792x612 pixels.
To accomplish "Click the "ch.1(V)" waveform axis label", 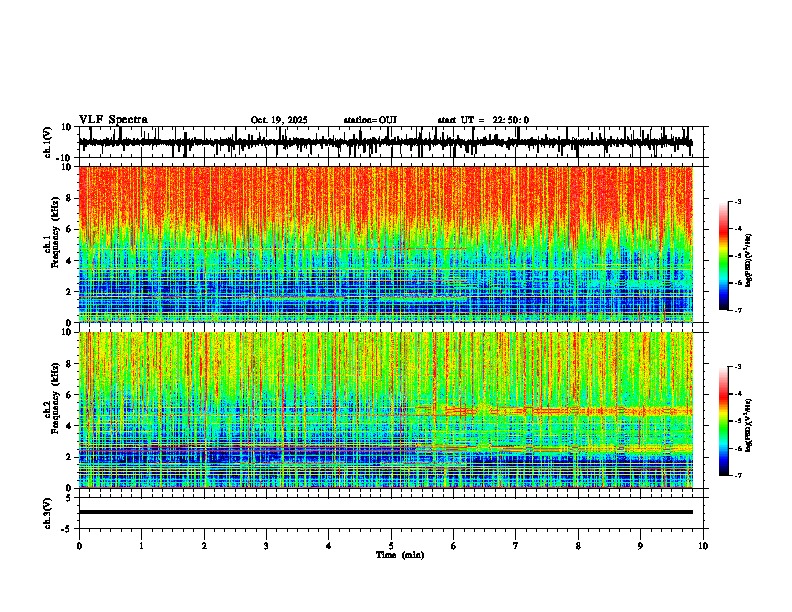I will pos(48,142).
